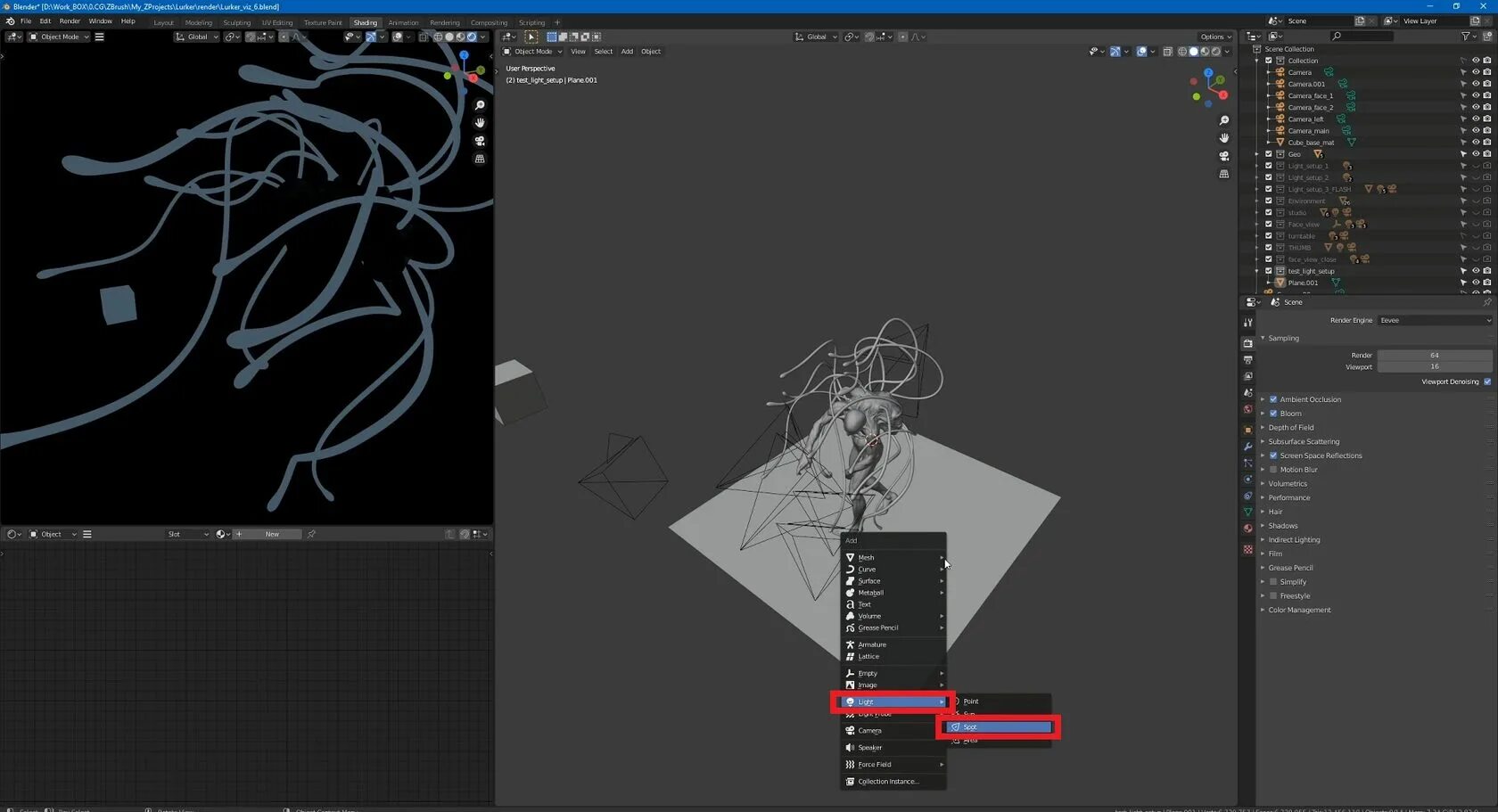The image size is (1498, 812).
Task: Adjust the Render samples field showing 64
Action: 1435,356
